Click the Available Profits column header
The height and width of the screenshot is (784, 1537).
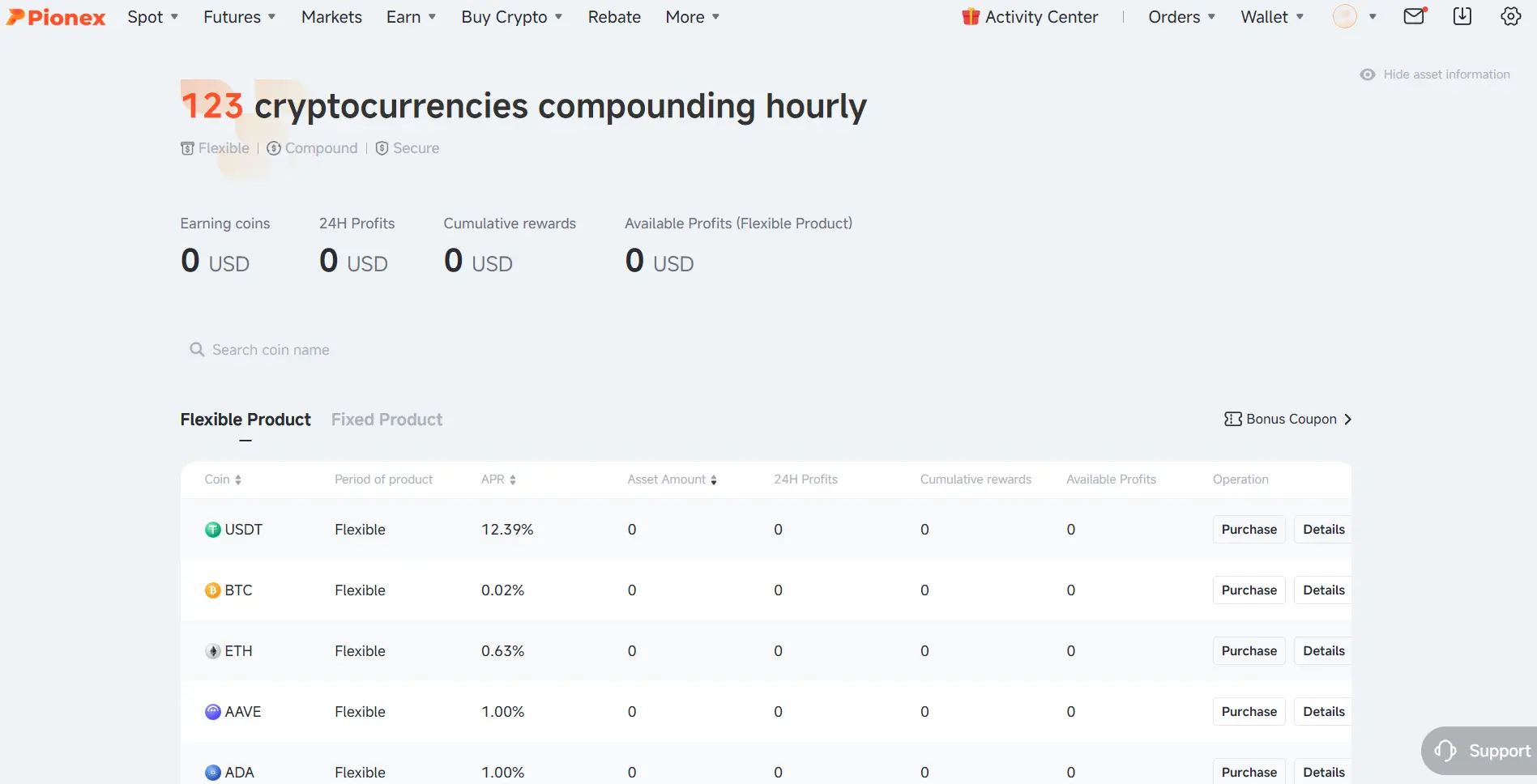(1111, 479)
